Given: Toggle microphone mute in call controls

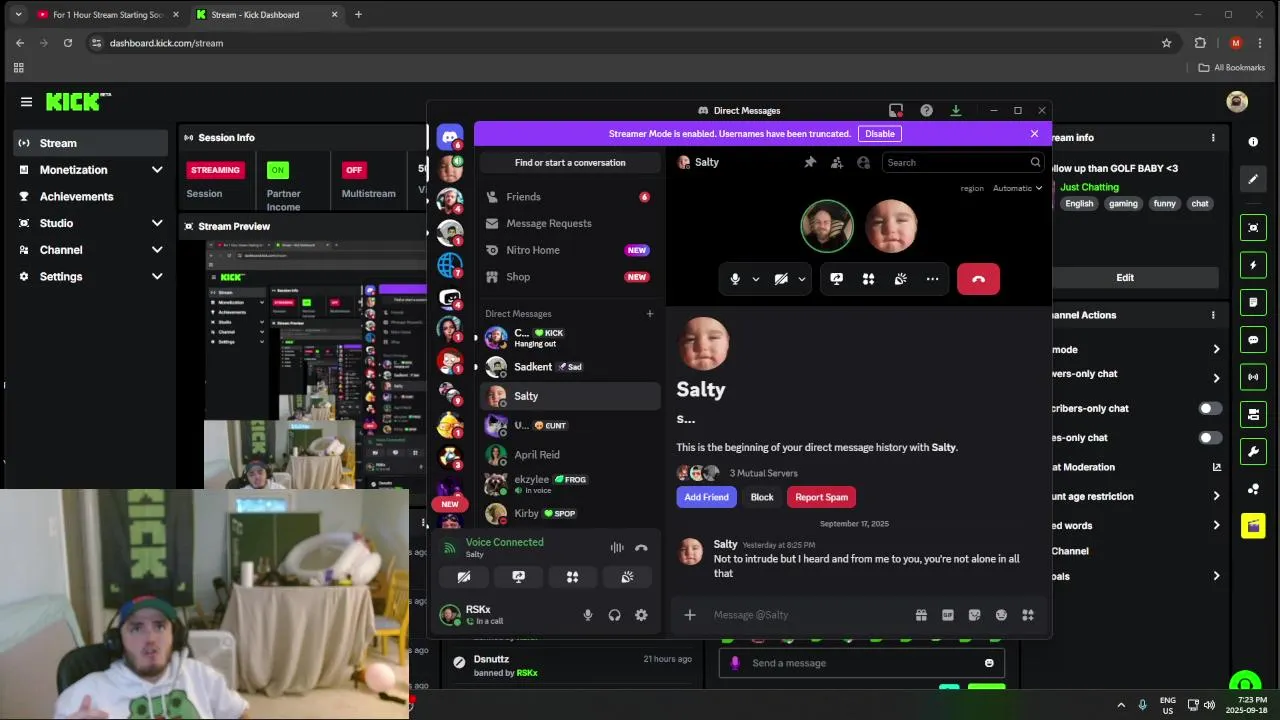Looking at the screenshot, I should click(735, 279).
